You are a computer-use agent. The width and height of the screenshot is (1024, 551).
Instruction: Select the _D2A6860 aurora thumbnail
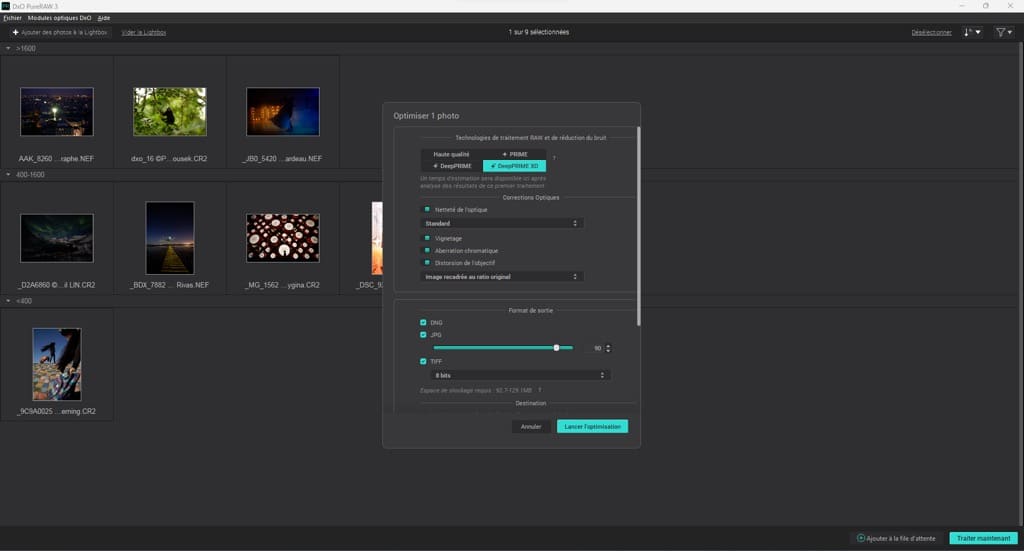(57, 238)
